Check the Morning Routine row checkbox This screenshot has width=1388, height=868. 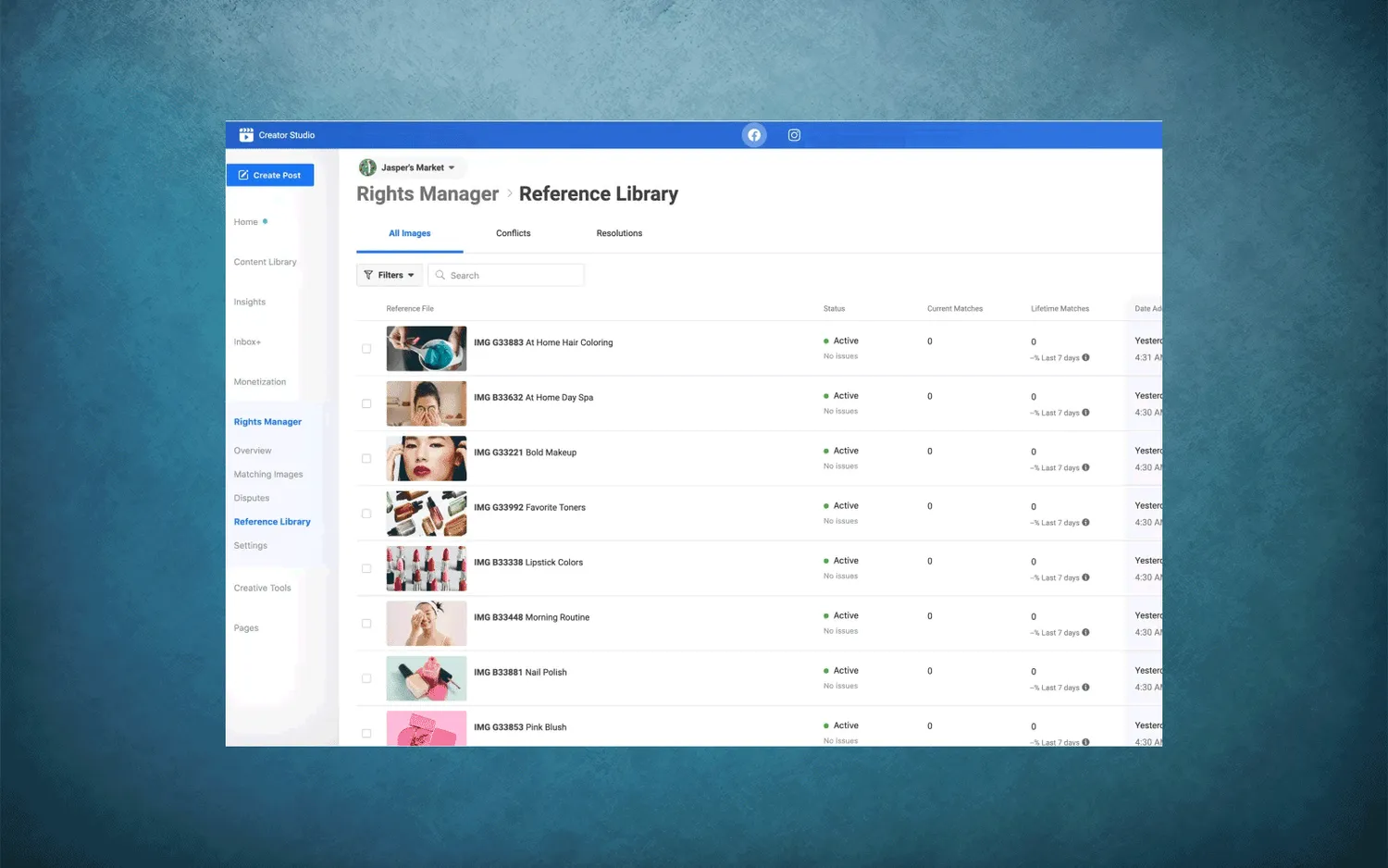pyautogui.click(x=366, y=624)
